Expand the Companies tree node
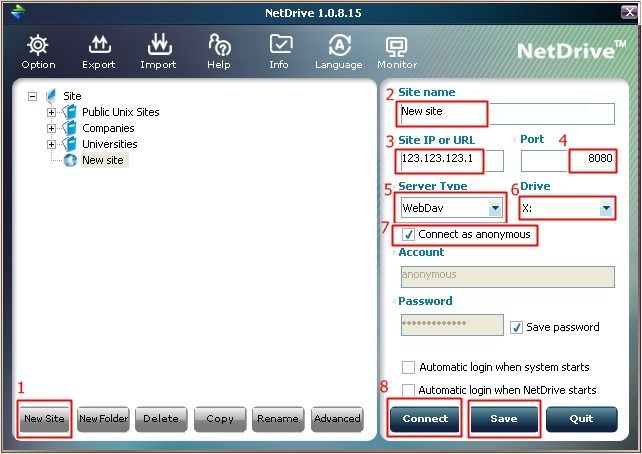 tap(51, 128)
